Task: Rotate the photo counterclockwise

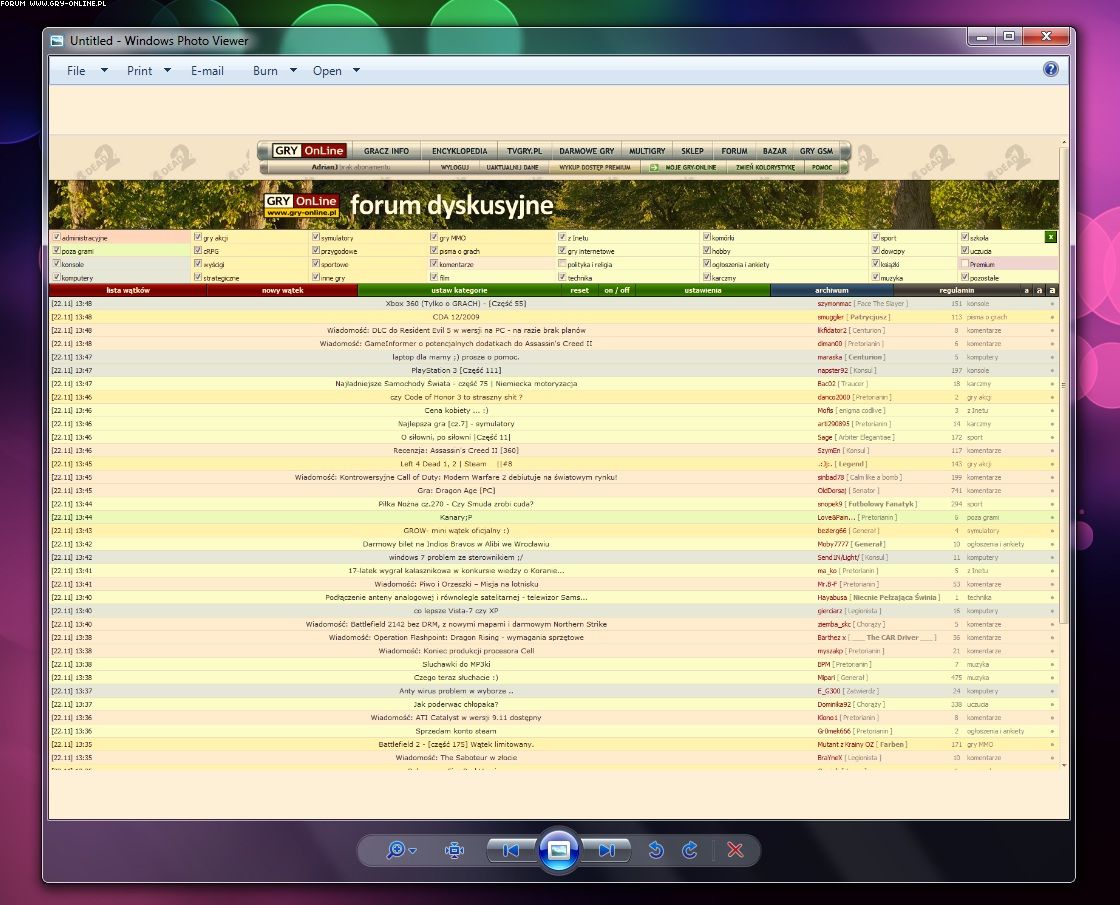Action: (656, 850)
